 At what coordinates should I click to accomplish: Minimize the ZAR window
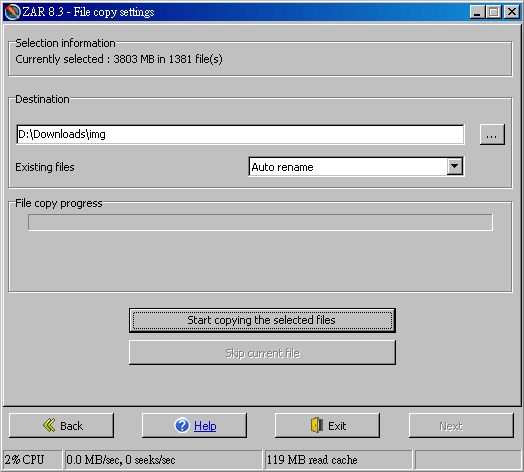[x=477, y=12]
